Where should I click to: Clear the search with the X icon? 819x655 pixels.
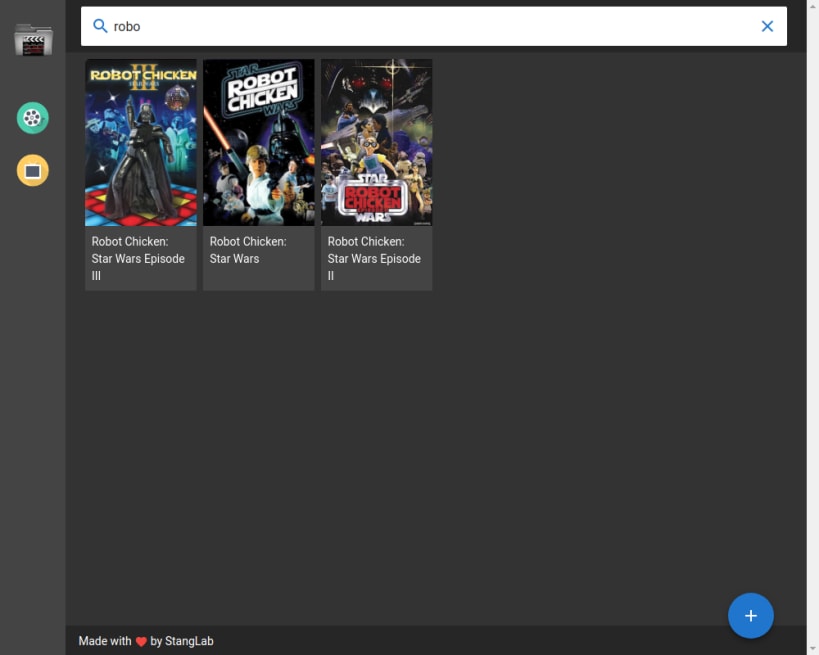tap(767, 26)
